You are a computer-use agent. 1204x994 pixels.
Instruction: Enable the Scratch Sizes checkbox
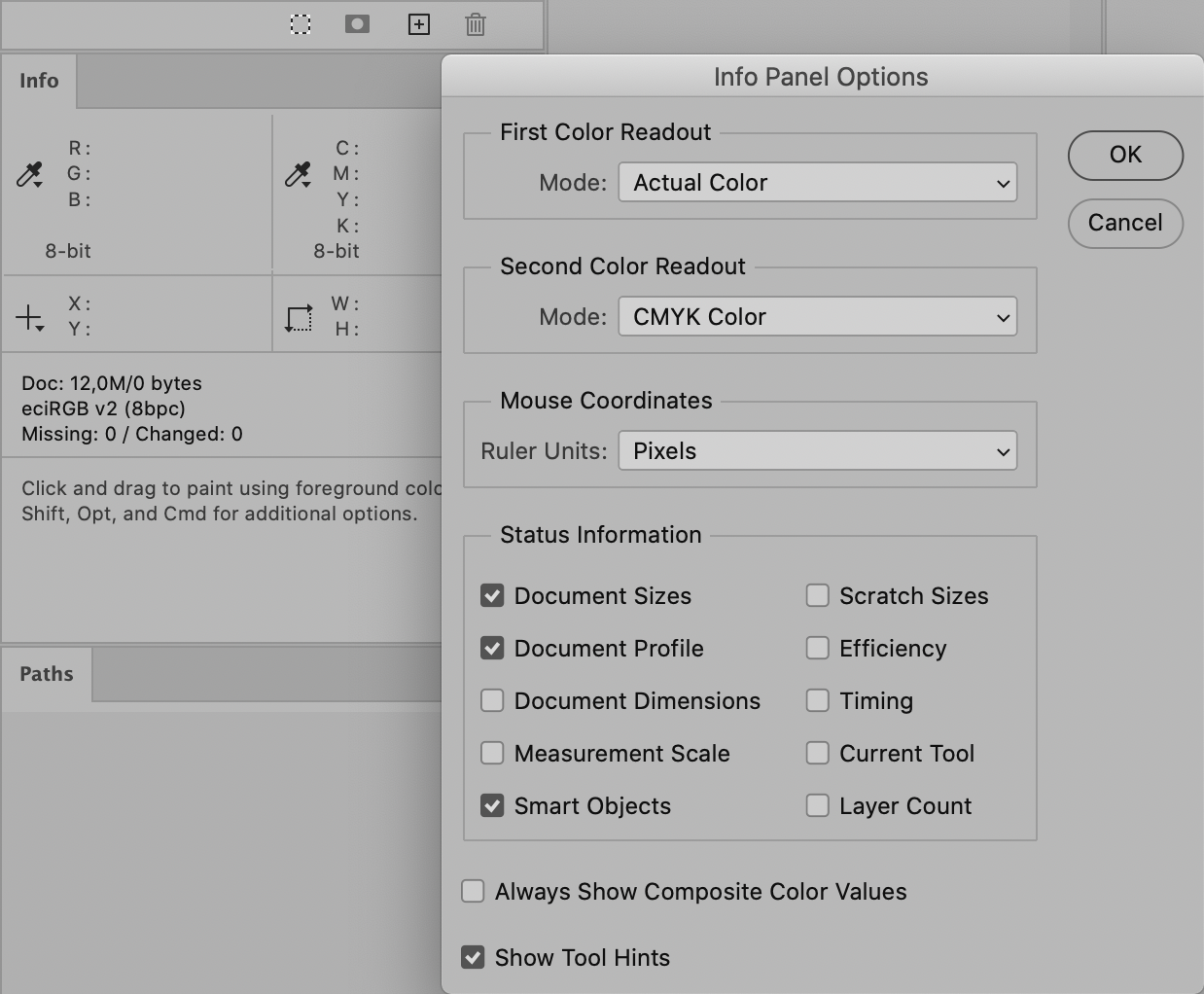pyautogui.click(x=817, y=595)
